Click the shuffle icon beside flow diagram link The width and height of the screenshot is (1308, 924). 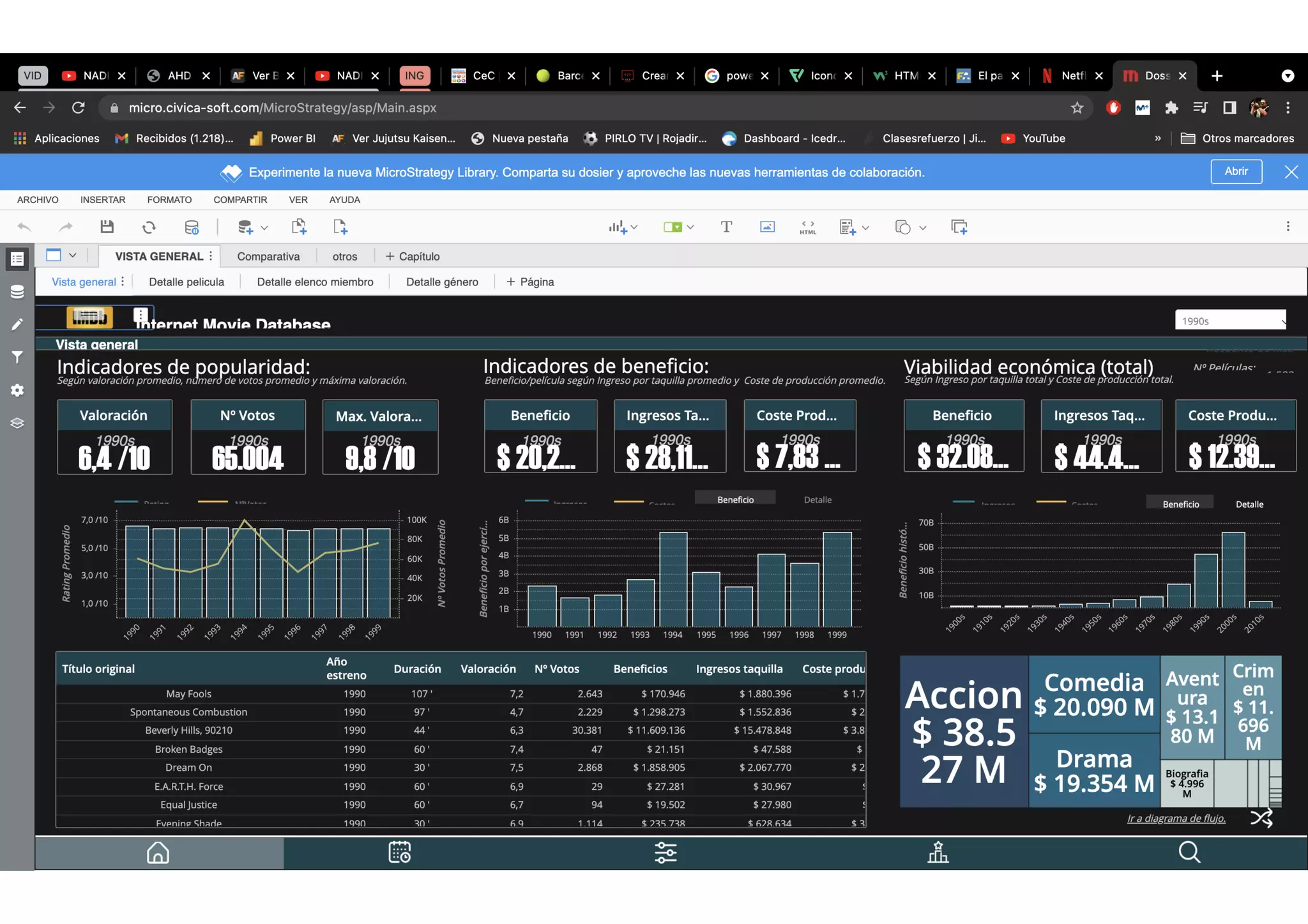(x=1261, y=818)
